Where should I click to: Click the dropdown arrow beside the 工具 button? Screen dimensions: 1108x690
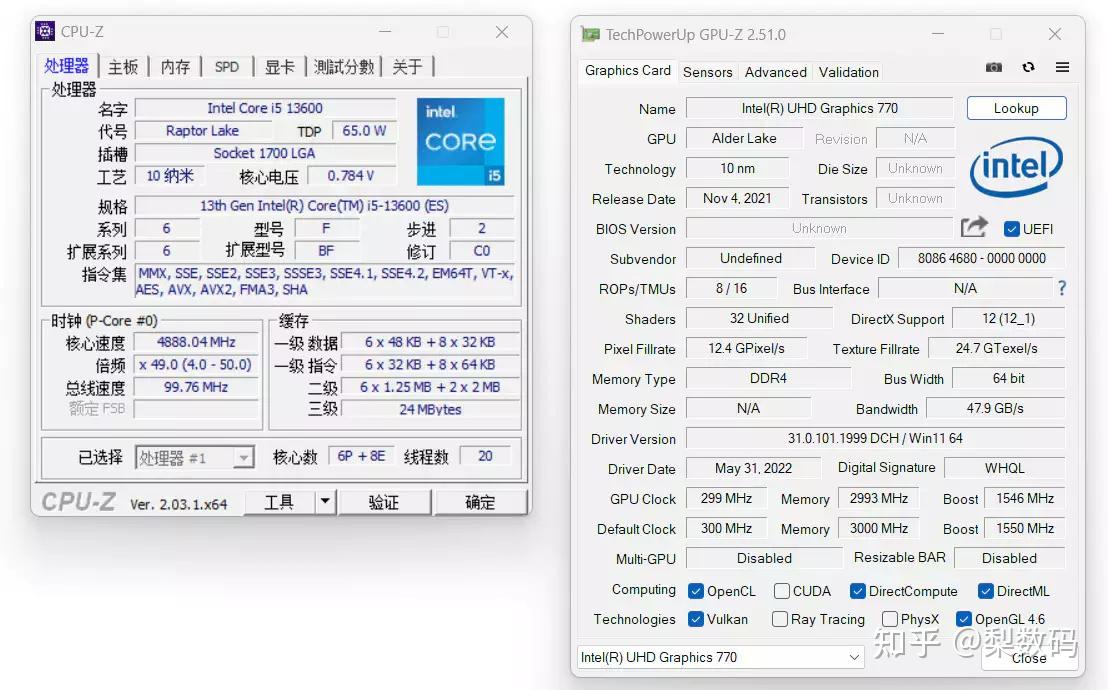[327, 502]
